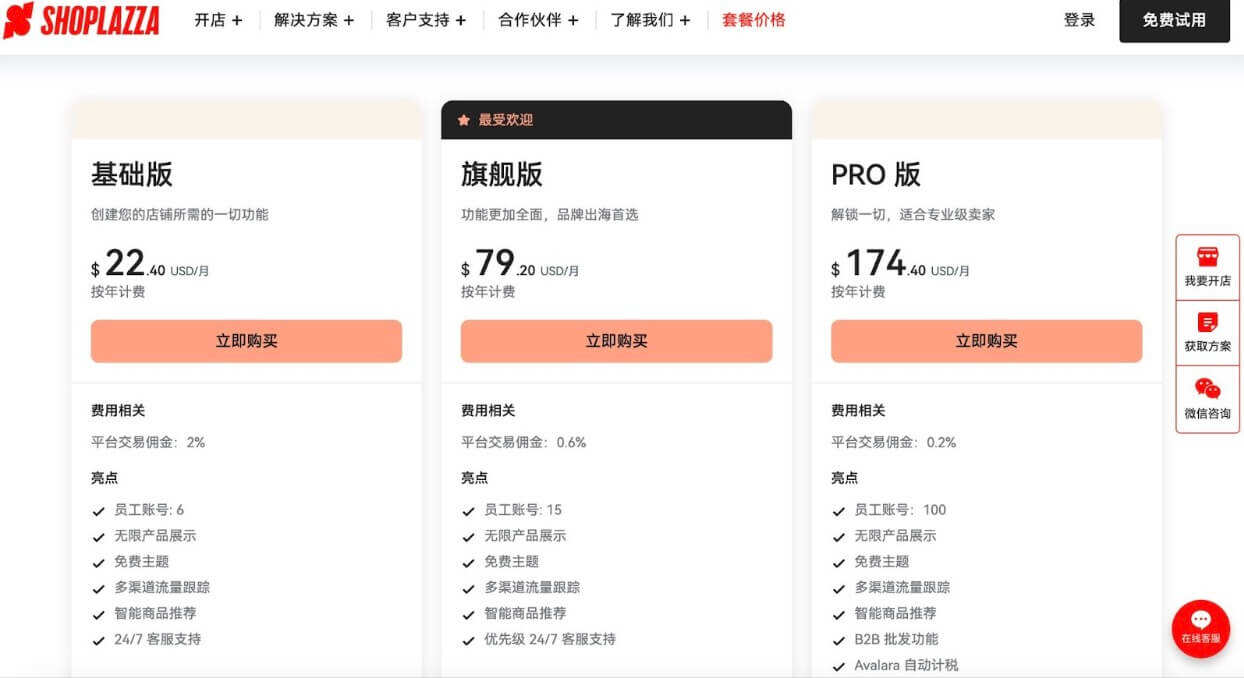Screen dimensions: 1244x678
Task: Expand the 客户支持 dropdown
Action: pos(426,20)
